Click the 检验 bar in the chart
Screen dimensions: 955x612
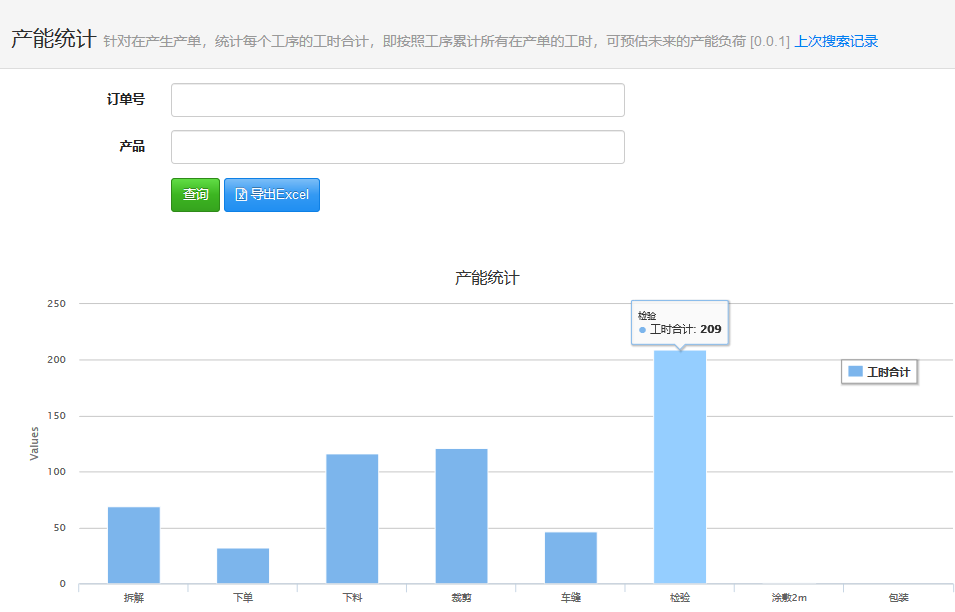click(680, 467)
